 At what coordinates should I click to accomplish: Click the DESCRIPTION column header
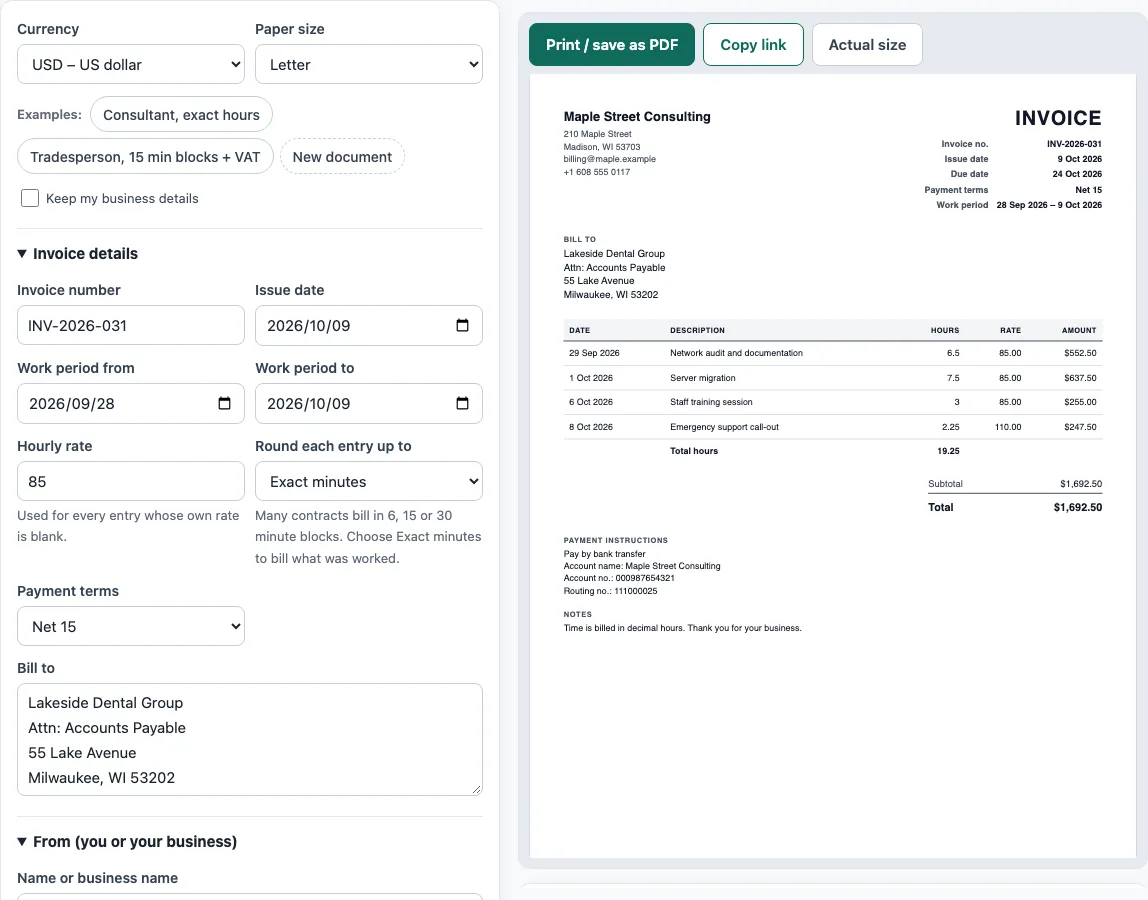click(x=697, y=330)
